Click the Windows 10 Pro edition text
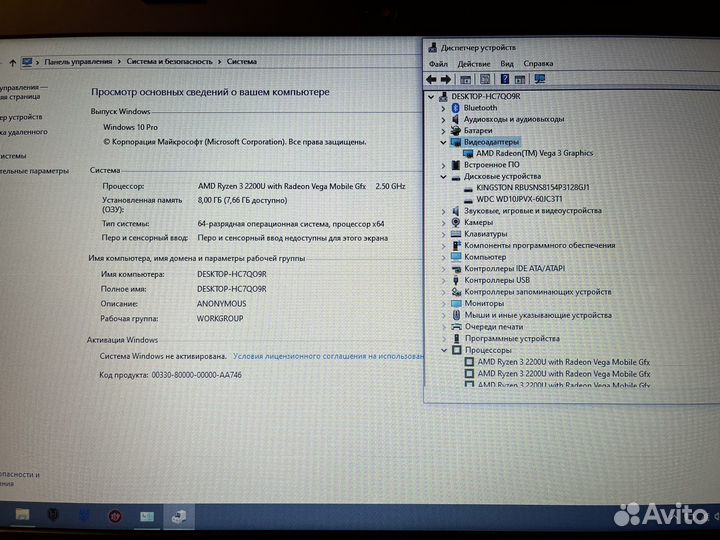Screen dimensions: 720x540 [130, 127]
